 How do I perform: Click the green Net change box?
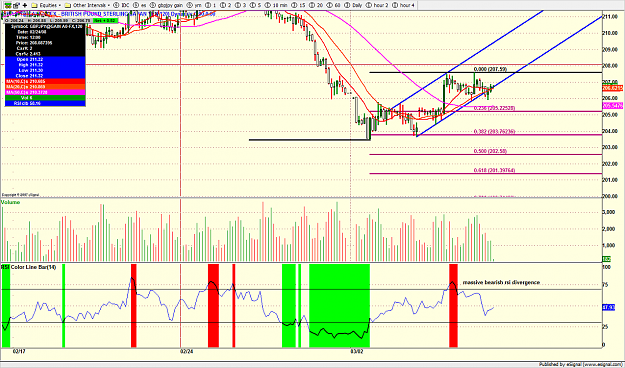point(105,20)
